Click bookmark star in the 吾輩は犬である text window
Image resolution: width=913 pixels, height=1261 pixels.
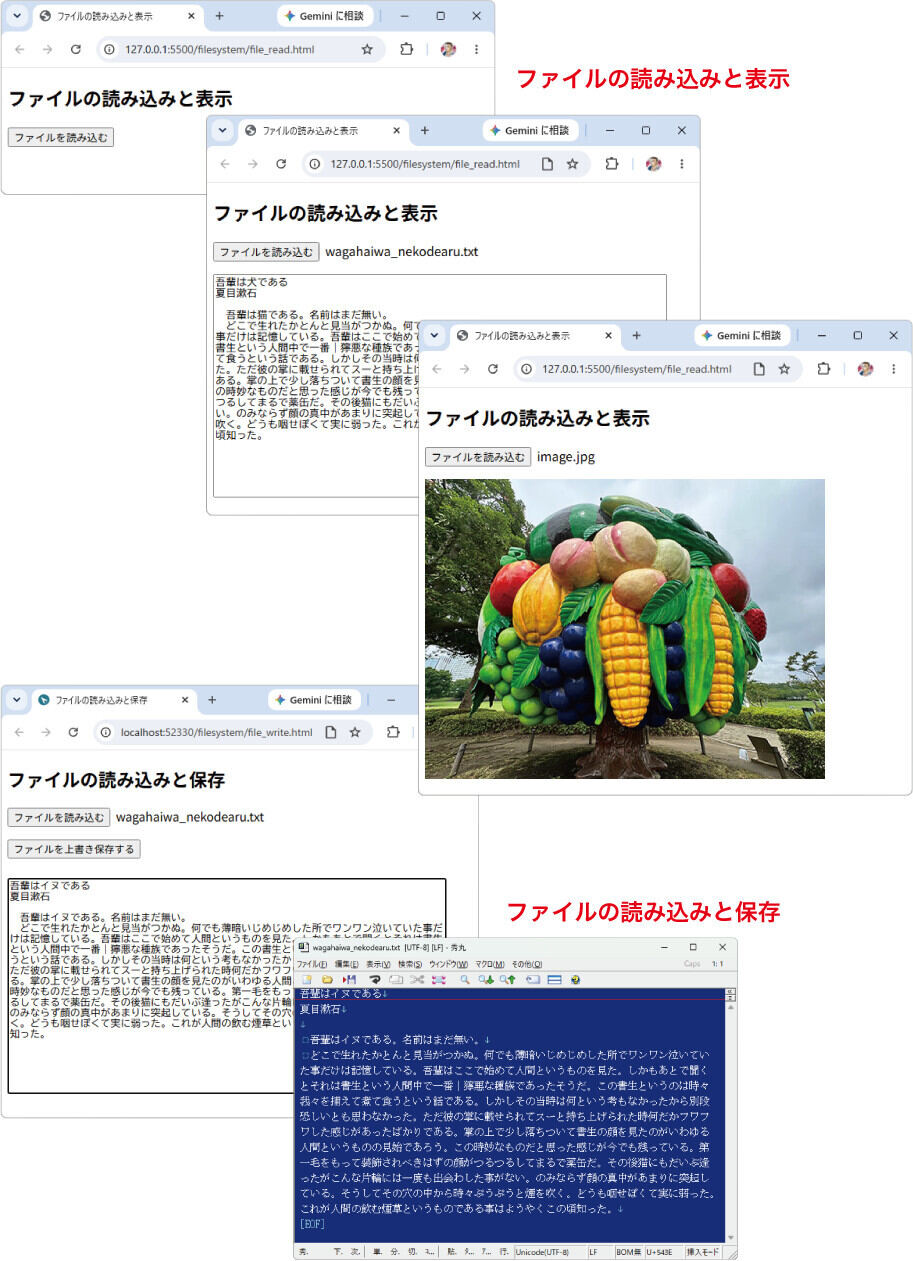(572, 164)
